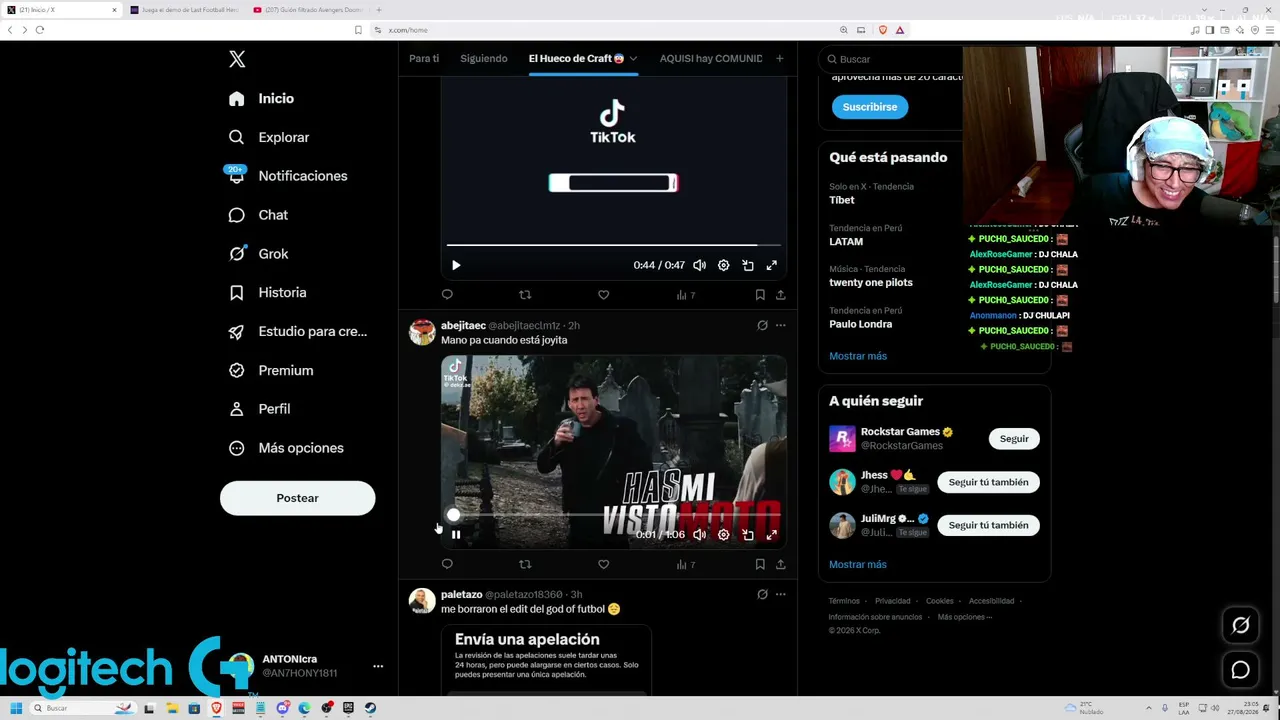1280x720 pixels.
Task: Bookmark abejitaec's post
Action: tap(760, 565)
